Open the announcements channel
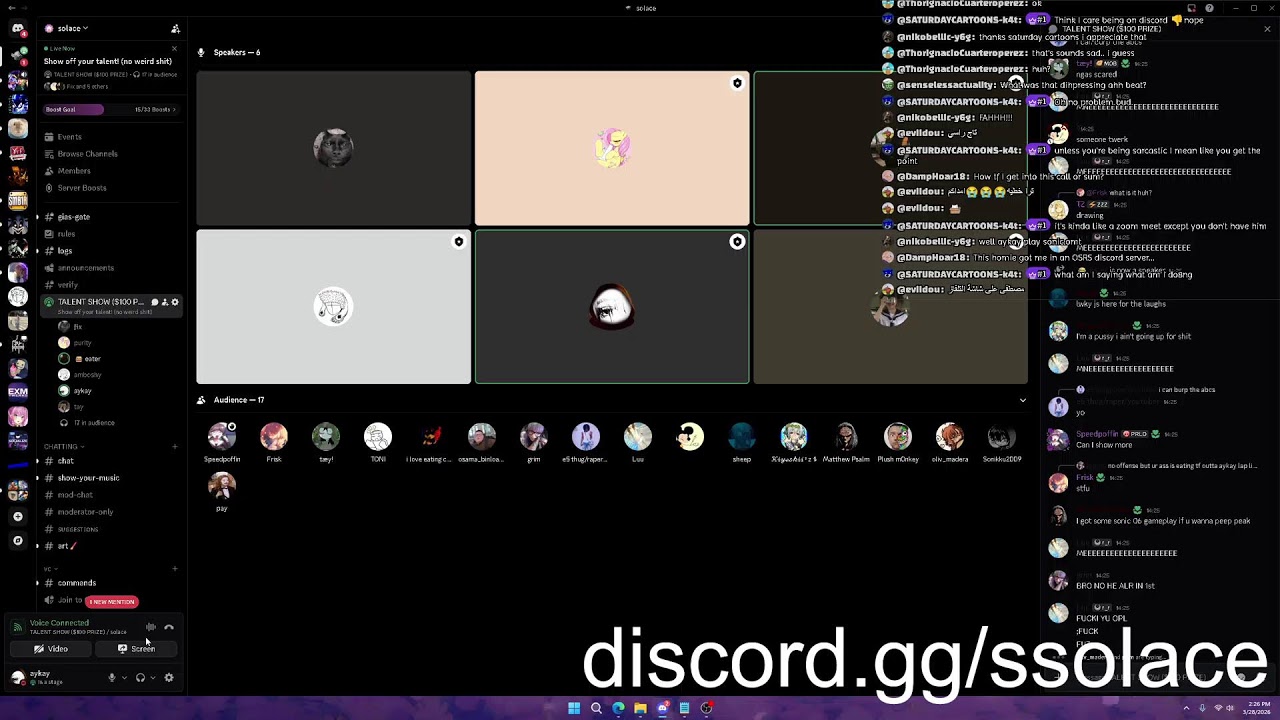 tap(85, 268)
